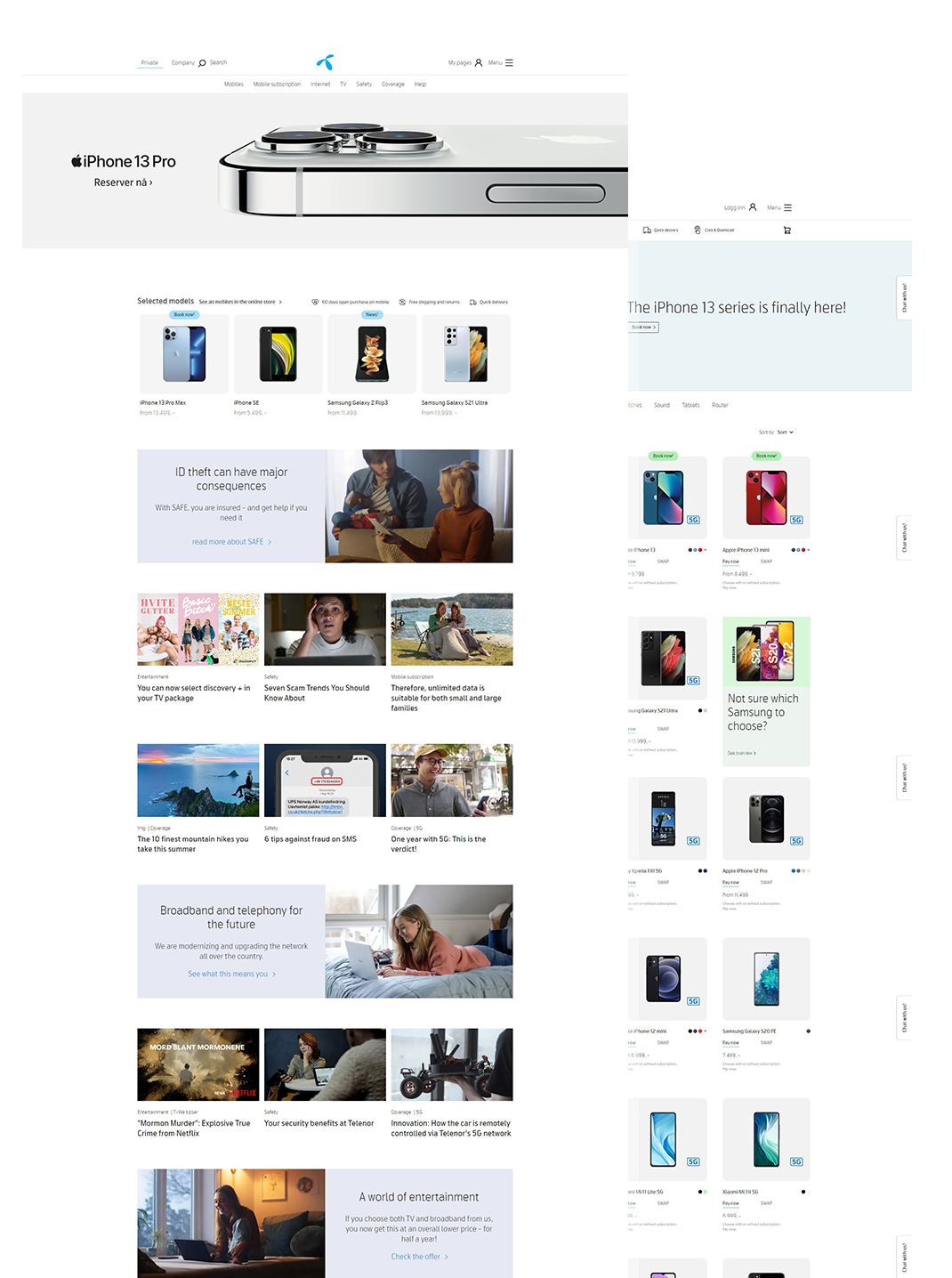Click the chevron after See what this means
This screenshot has width=952, height=1278.
tap(274, 975)
